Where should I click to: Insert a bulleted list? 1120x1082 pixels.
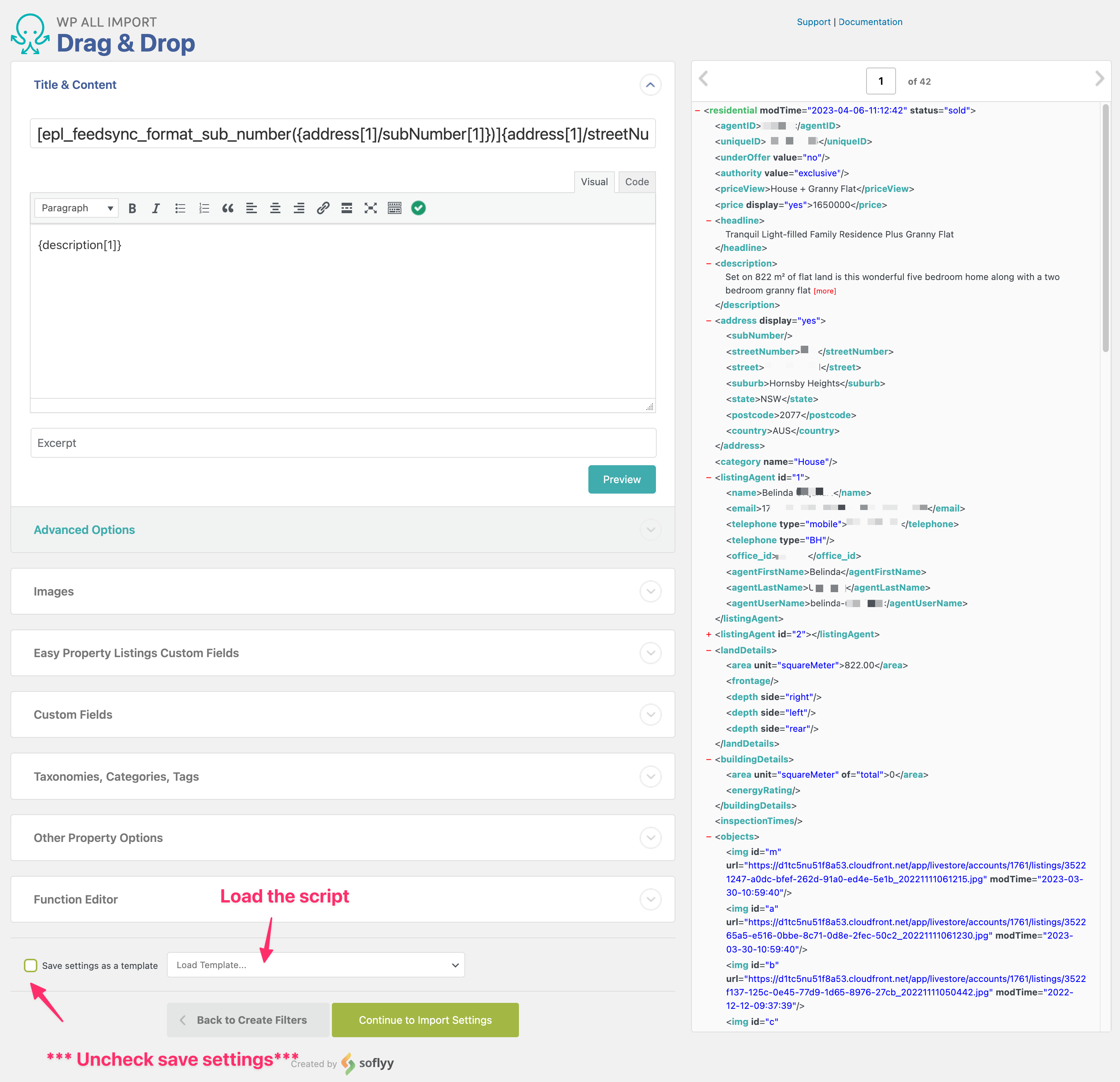180,208
